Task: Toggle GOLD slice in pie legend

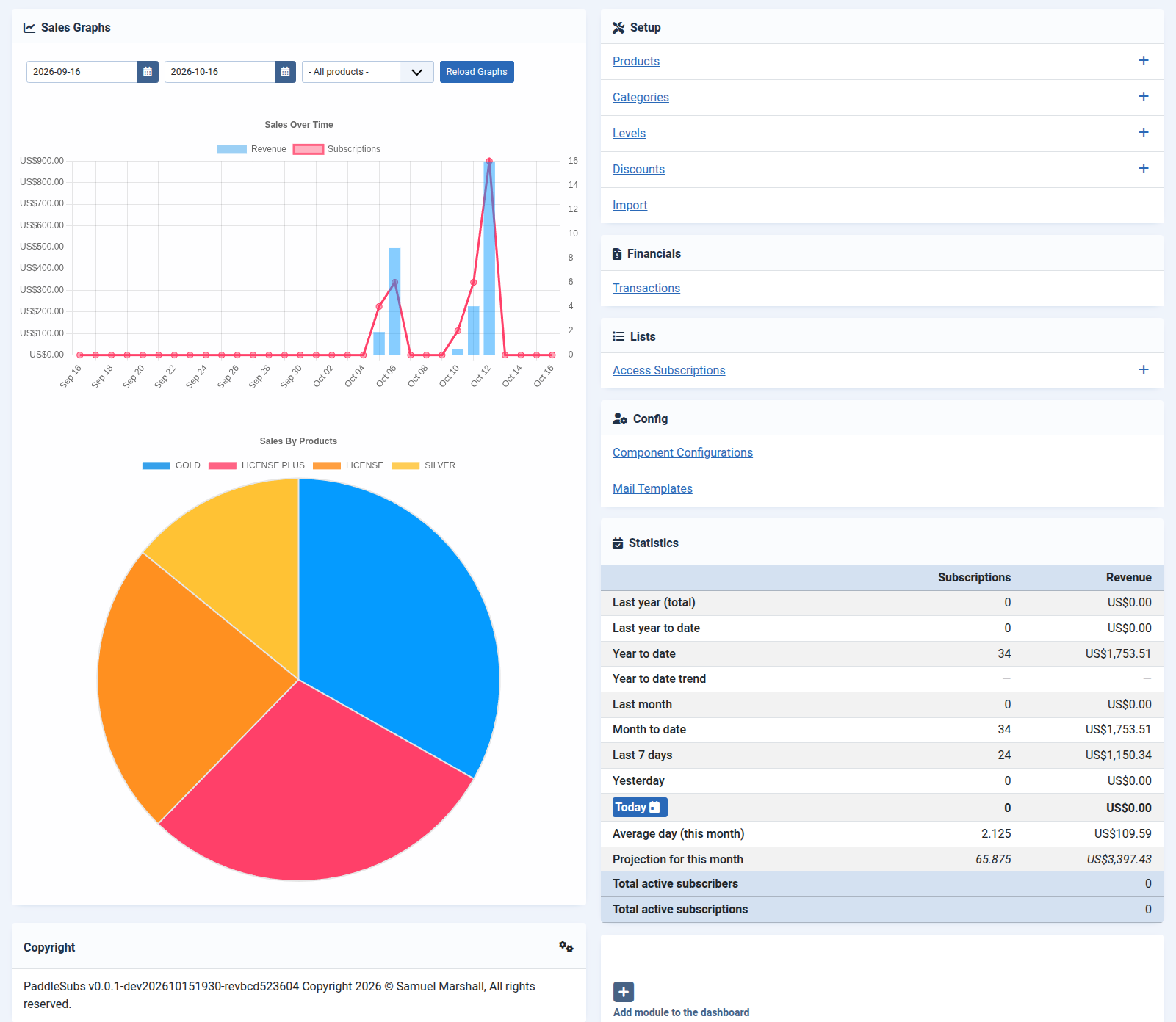Action: click(x=171, y=465)
